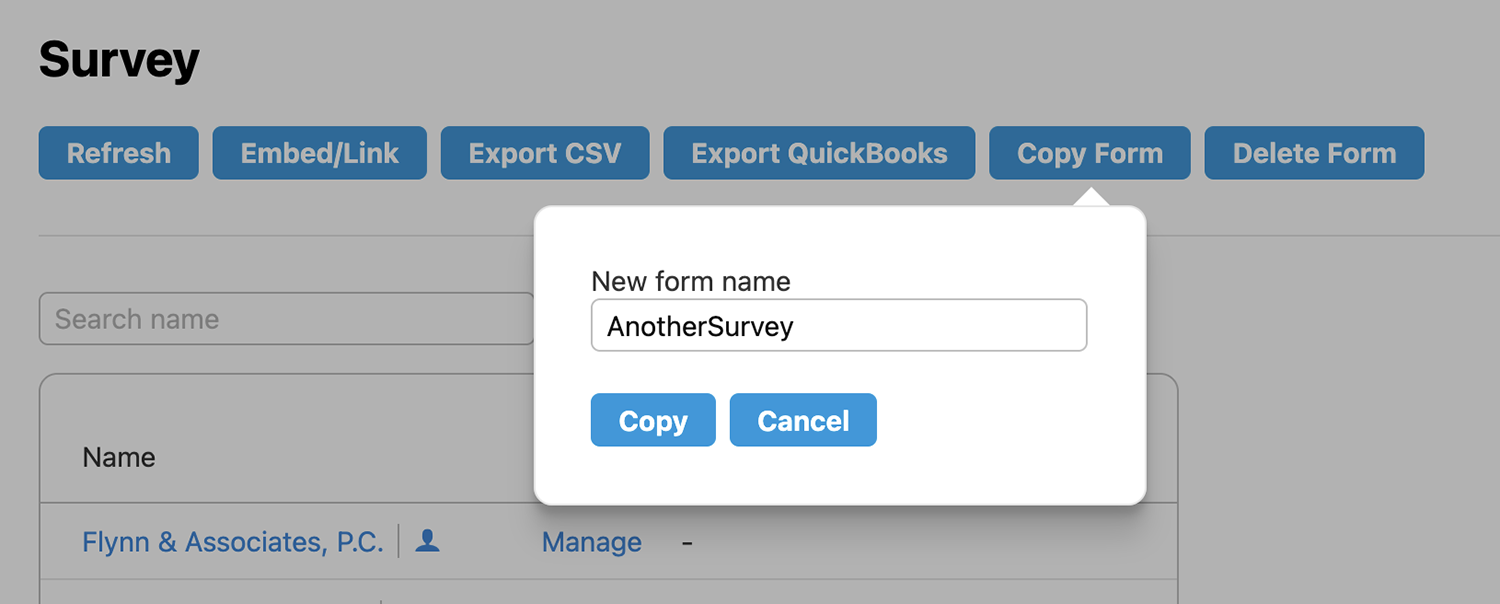Click the popover arrow below Copy Form
The width and height of the screenshot is (1500, 604).
(x=1091, y=196)
